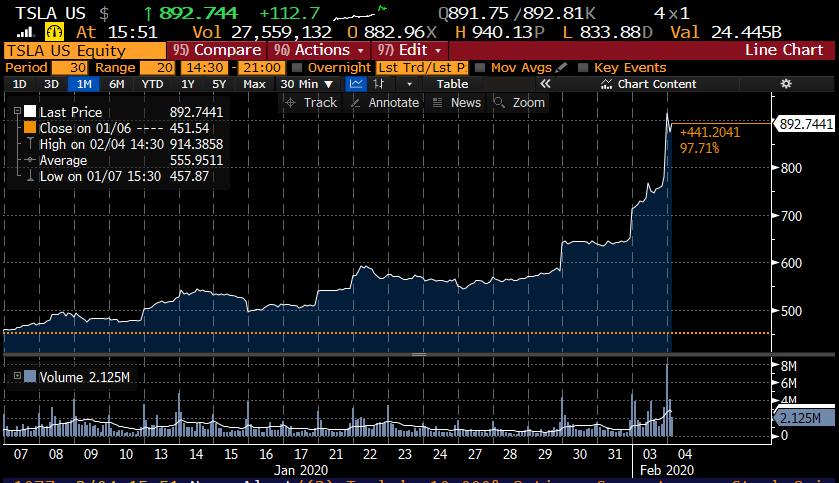
Task: Click the Zoom button label
Action: [528, 103]
